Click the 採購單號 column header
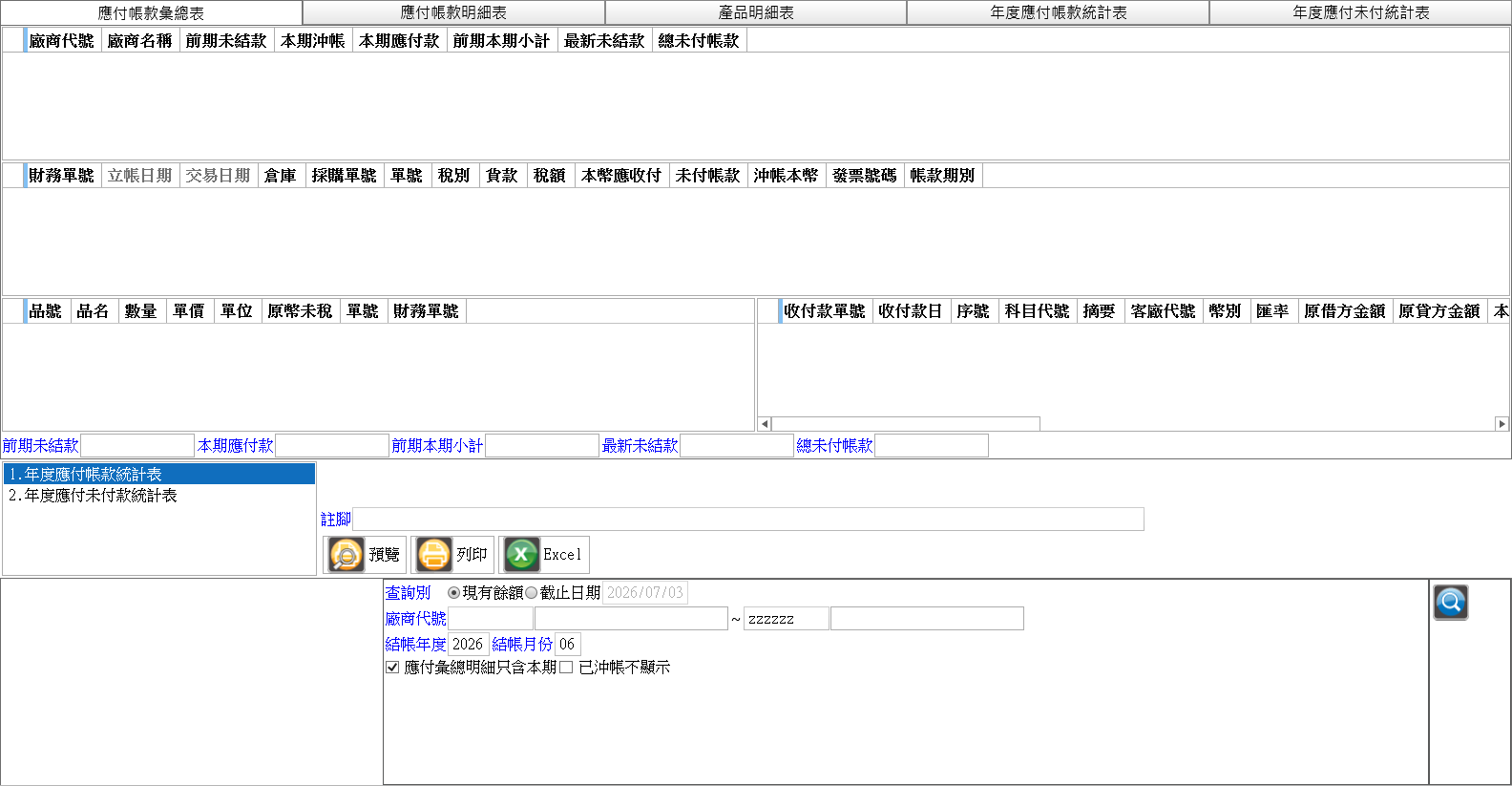1512x786 pixels. pyautogui.click(x=345, y=176)
